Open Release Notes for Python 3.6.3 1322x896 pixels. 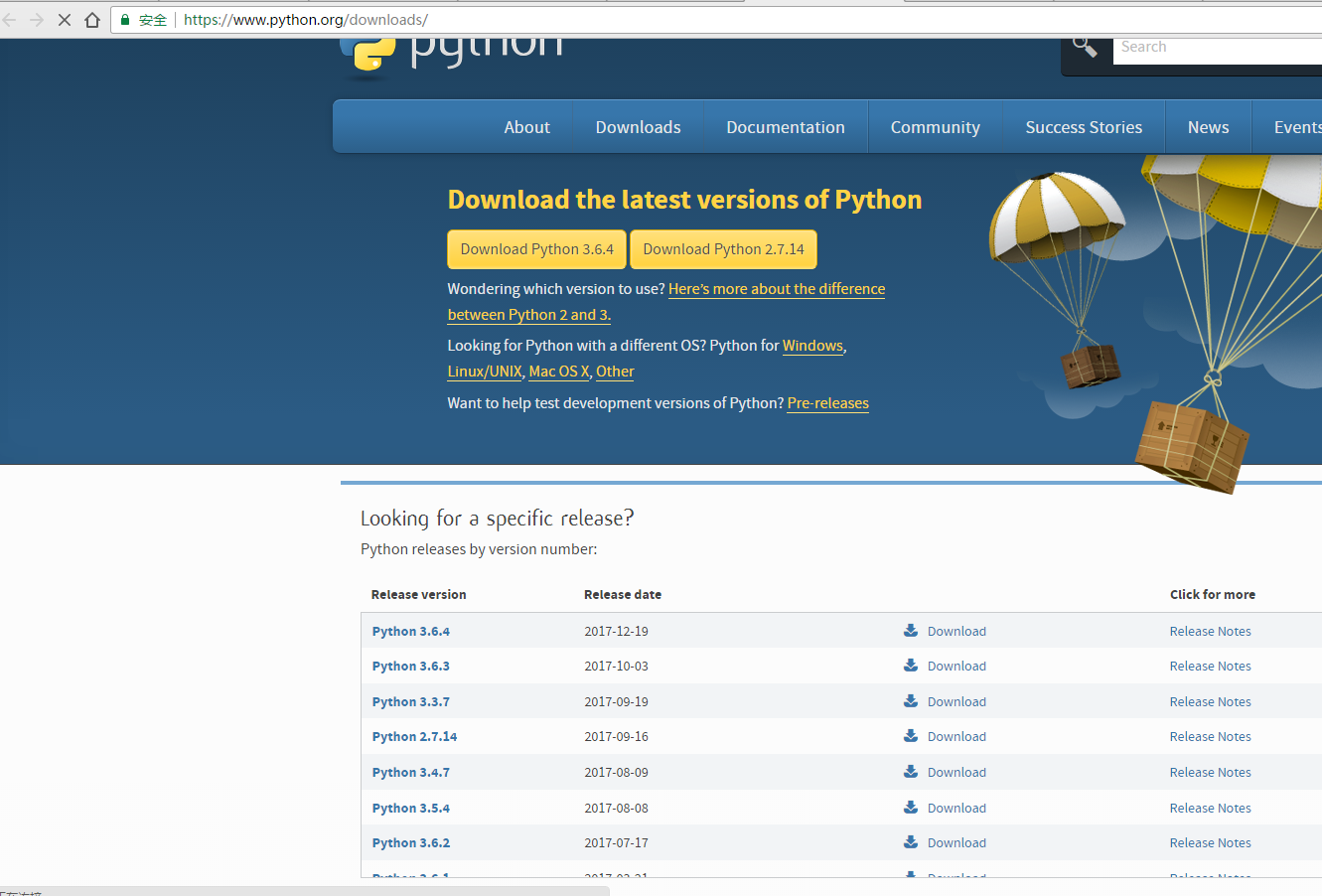1210,666
